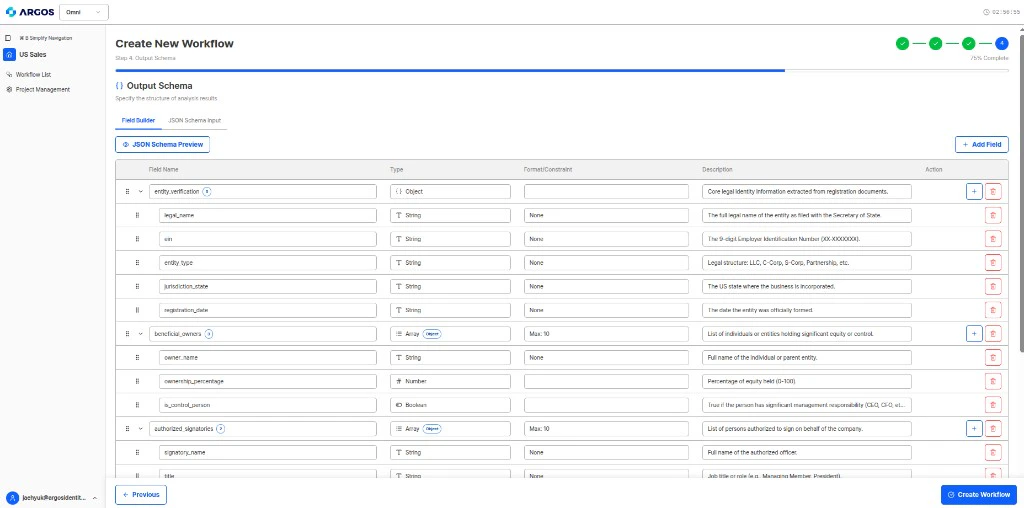
Task: Grab drag handle of ownership_percentage row
Action: pos(137,381)
